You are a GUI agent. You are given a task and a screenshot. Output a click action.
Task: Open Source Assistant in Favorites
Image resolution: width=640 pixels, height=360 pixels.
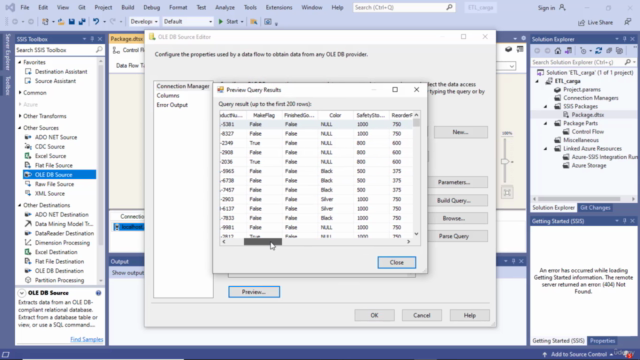[55, 81]
